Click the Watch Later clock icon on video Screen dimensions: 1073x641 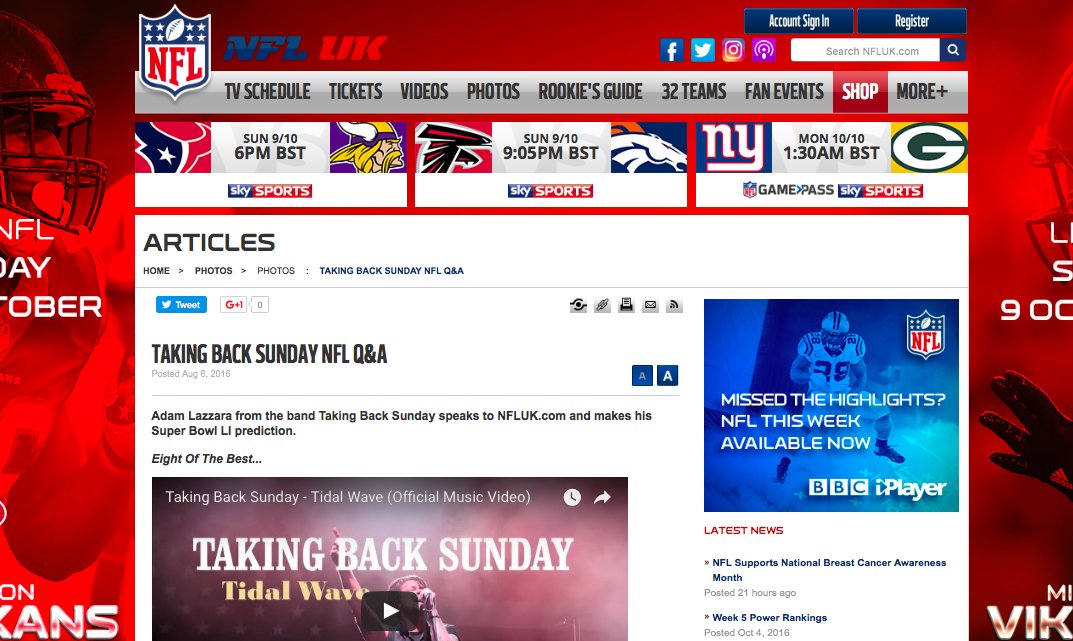tap(572, 497)
